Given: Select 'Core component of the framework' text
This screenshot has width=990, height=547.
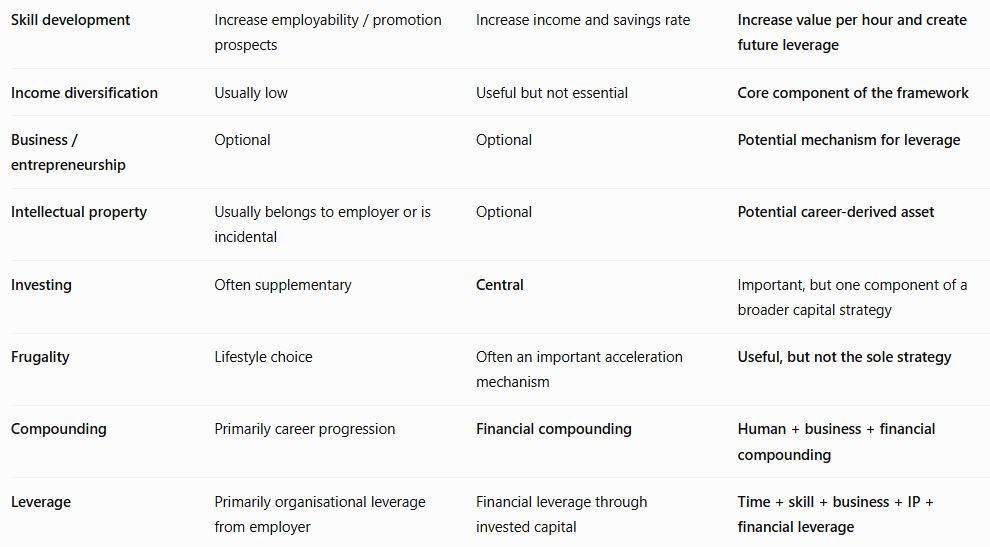Looking at the screenshot, I should [852, 93].
